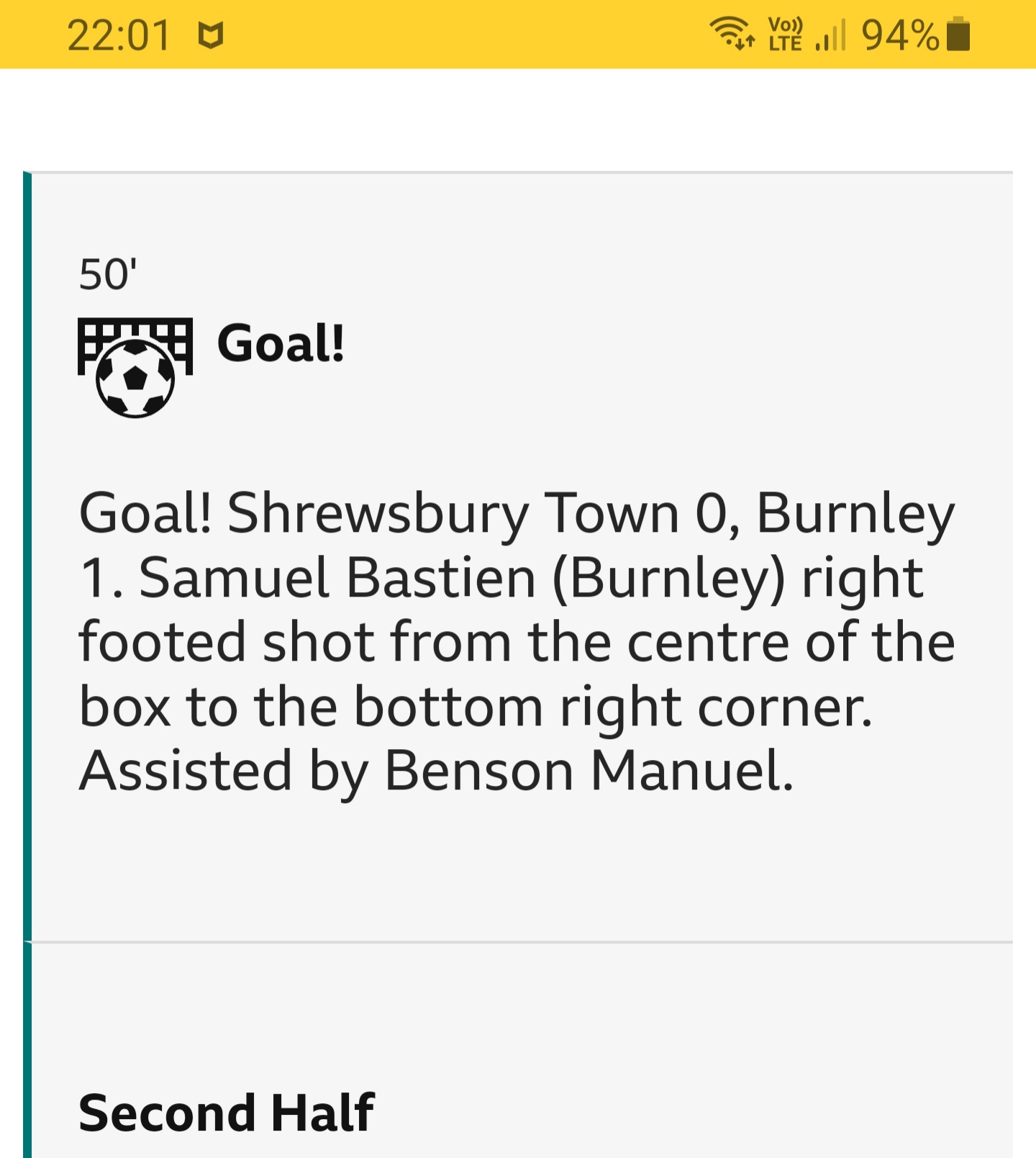
Task: Tap Samuel Bastien's name in commentary
Action: click(337, 578)
